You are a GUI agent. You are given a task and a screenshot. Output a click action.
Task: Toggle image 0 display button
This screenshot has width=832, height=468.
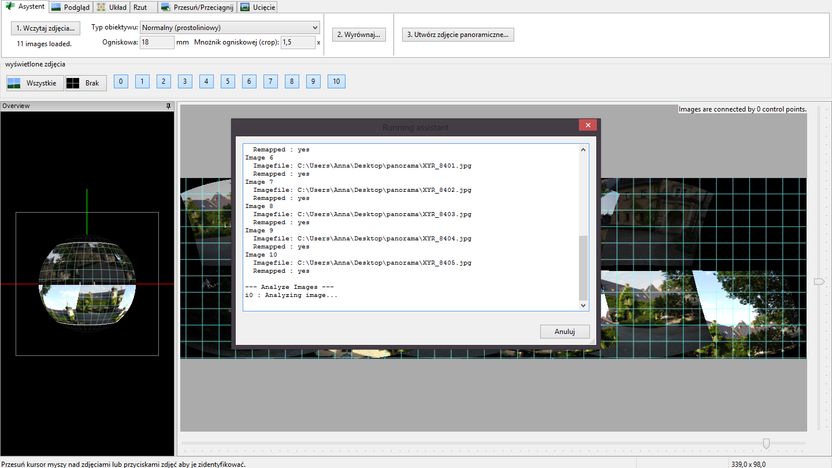(x=121, y=81)
